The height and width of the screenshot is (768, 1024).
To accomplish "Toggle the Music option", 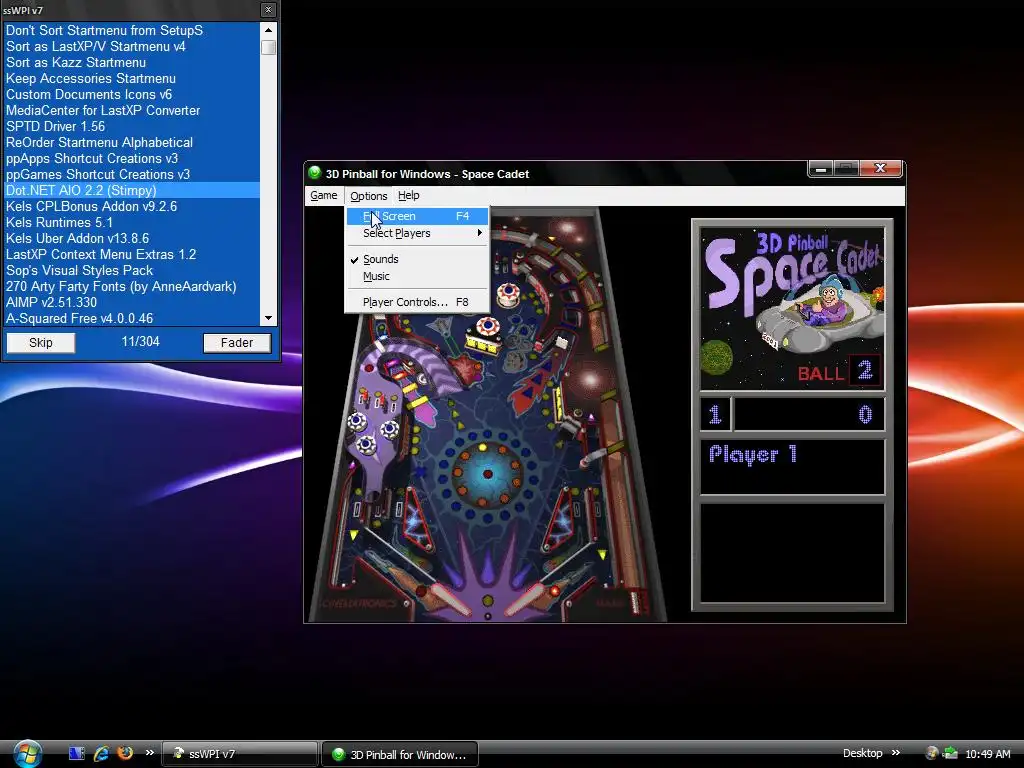I will pos(417,276).
